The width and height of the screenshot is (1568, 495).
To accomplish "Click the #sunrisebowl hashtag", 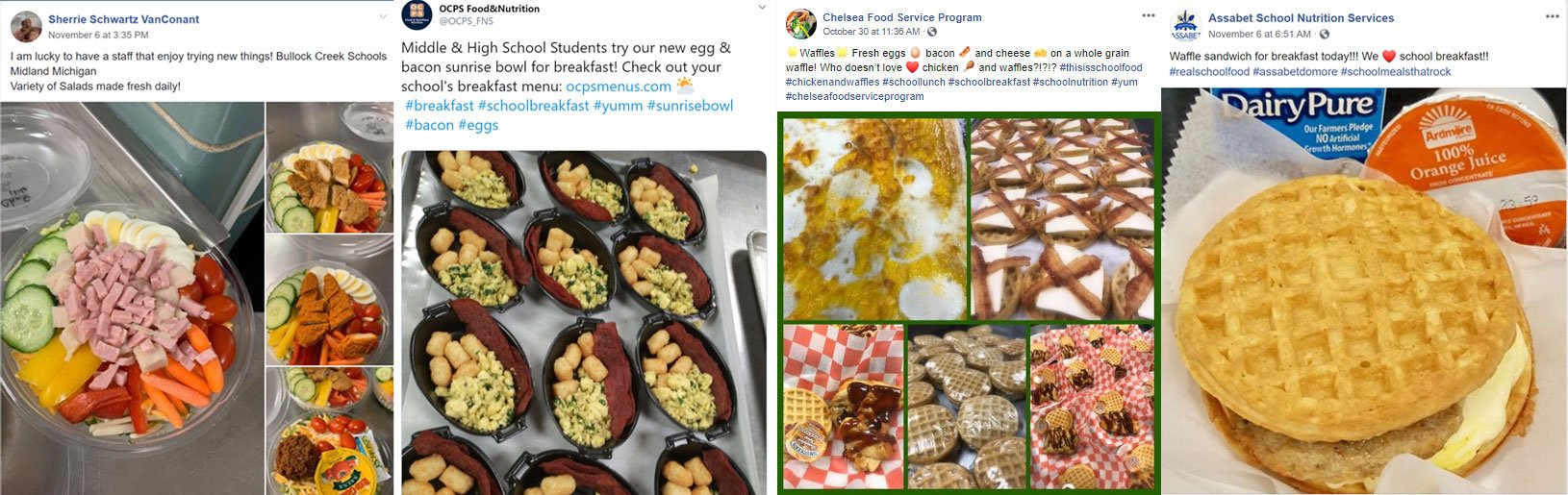I will 690,106.
